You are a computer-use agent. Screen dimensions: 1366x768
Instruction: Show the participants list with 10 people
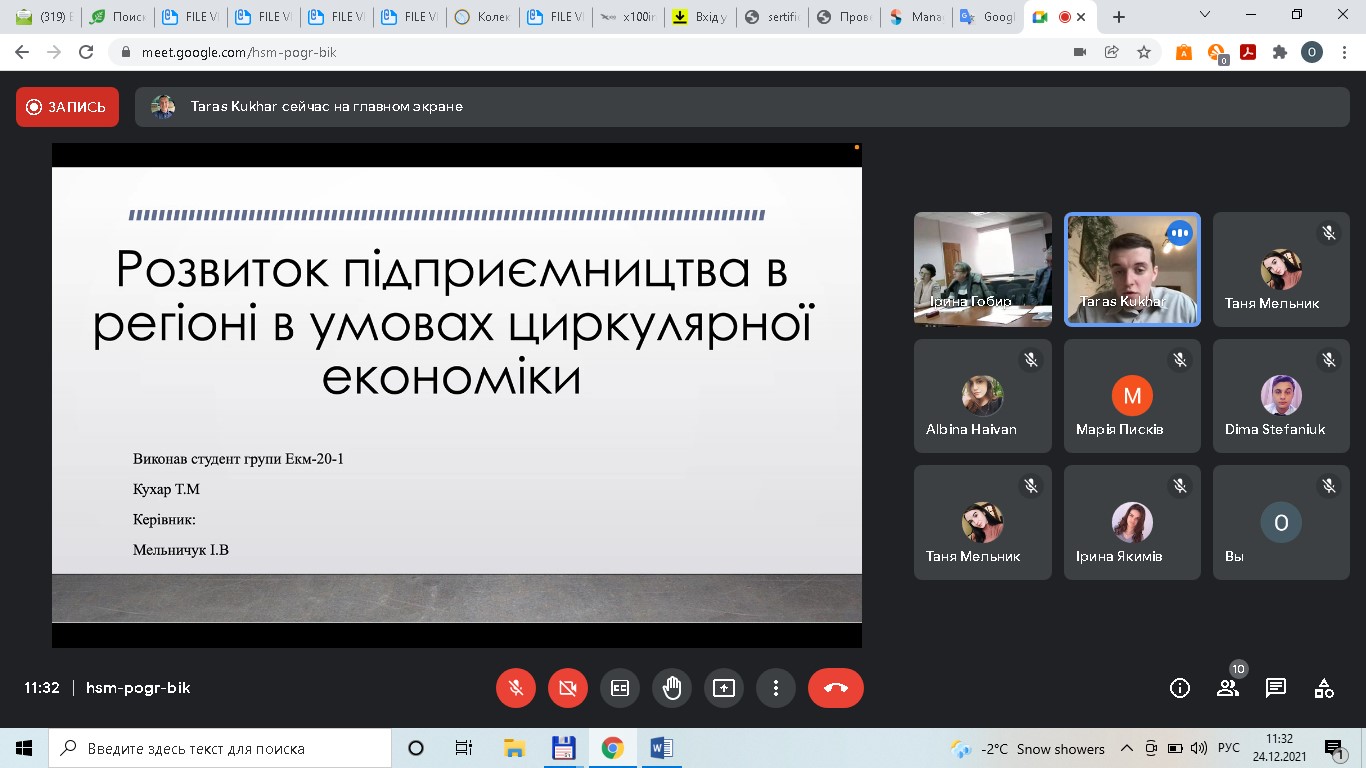coord(1227,688)
